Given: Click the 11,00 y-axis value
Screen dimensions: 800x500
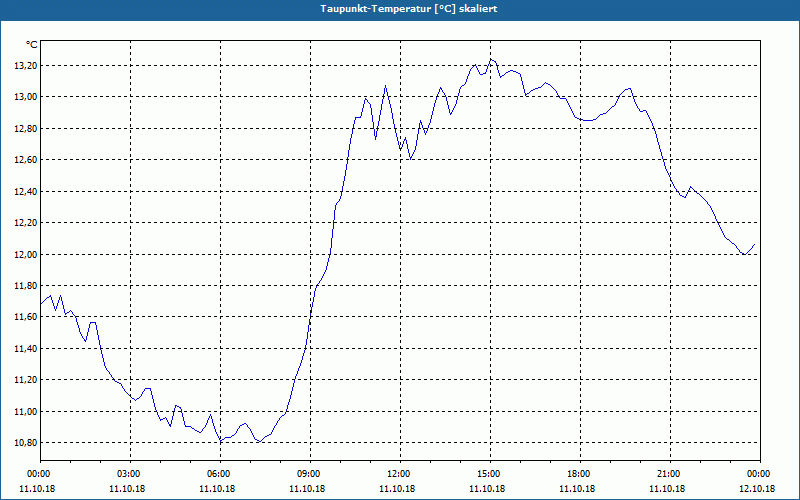Looking at the screenshot, I should point(25,411).
